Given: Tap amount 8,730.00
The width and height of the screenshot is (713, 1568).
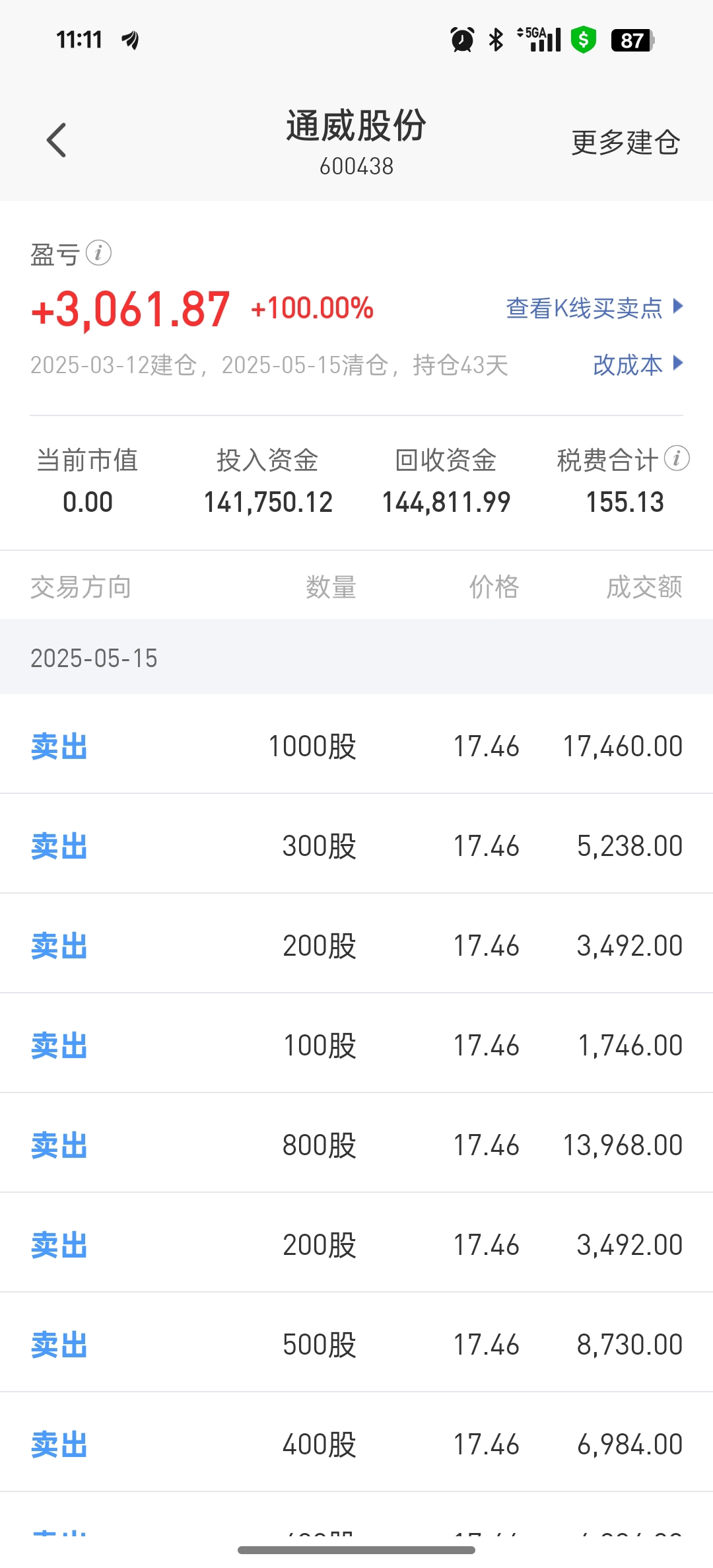Looking at the screenshot, I should 630,1345.
